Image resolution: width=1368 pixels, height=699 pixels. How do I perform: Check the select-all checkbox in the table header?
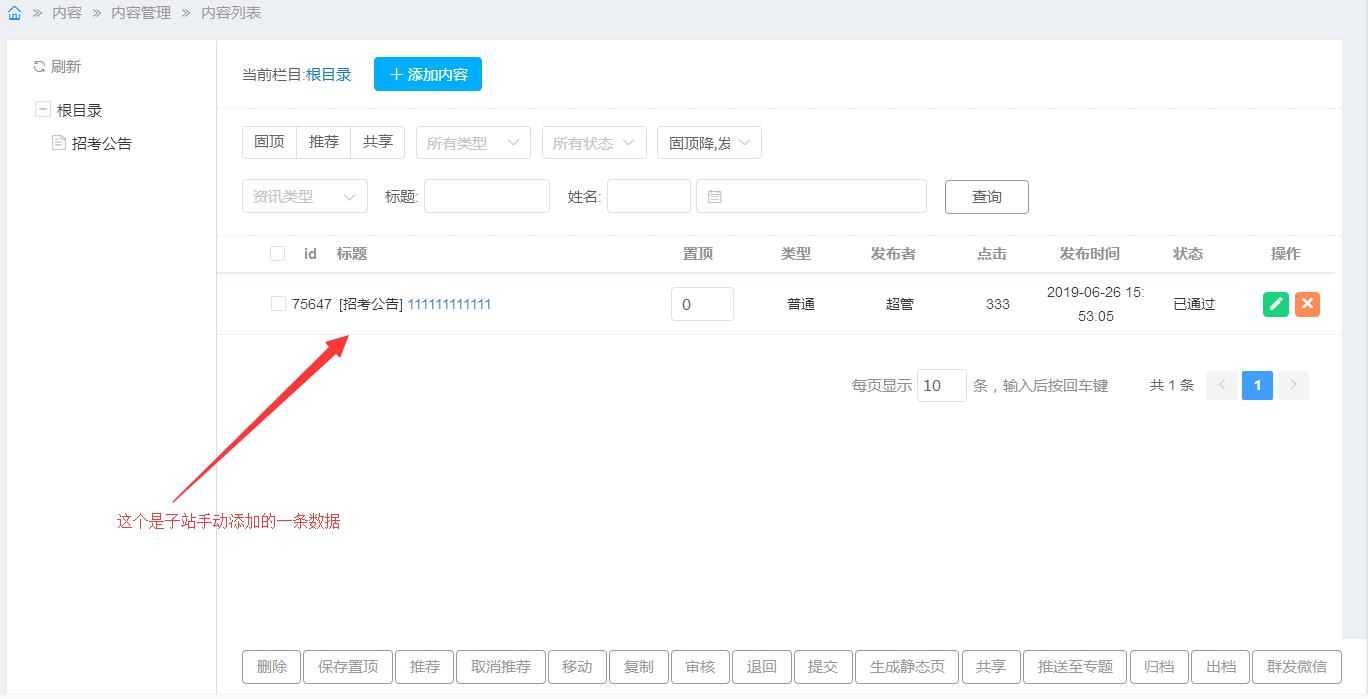click(x=278, y=253)
